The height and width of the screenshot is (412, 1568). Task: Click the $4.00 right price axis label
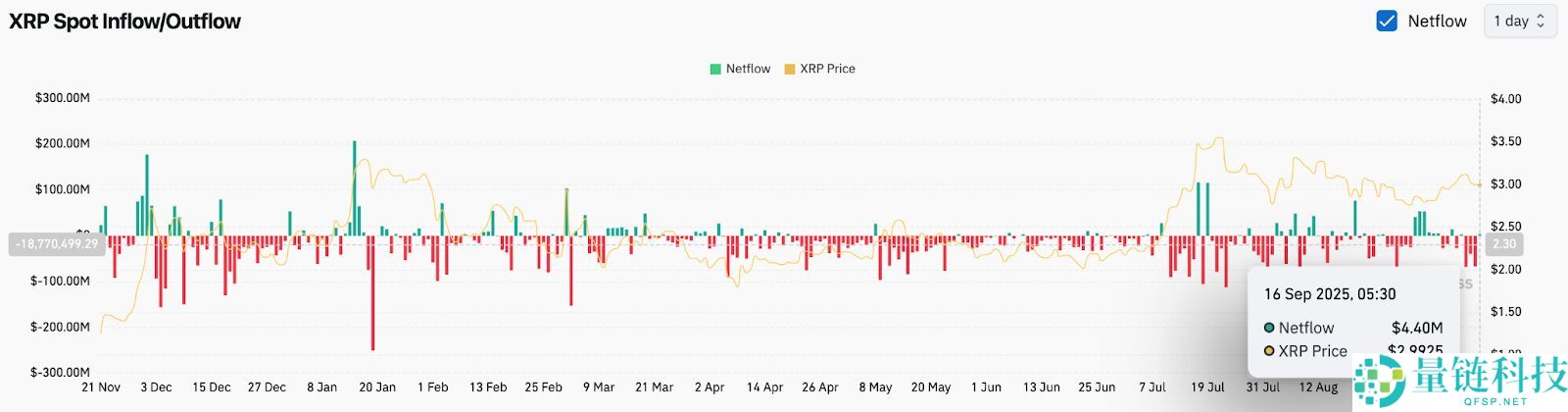click(1505, 98)
